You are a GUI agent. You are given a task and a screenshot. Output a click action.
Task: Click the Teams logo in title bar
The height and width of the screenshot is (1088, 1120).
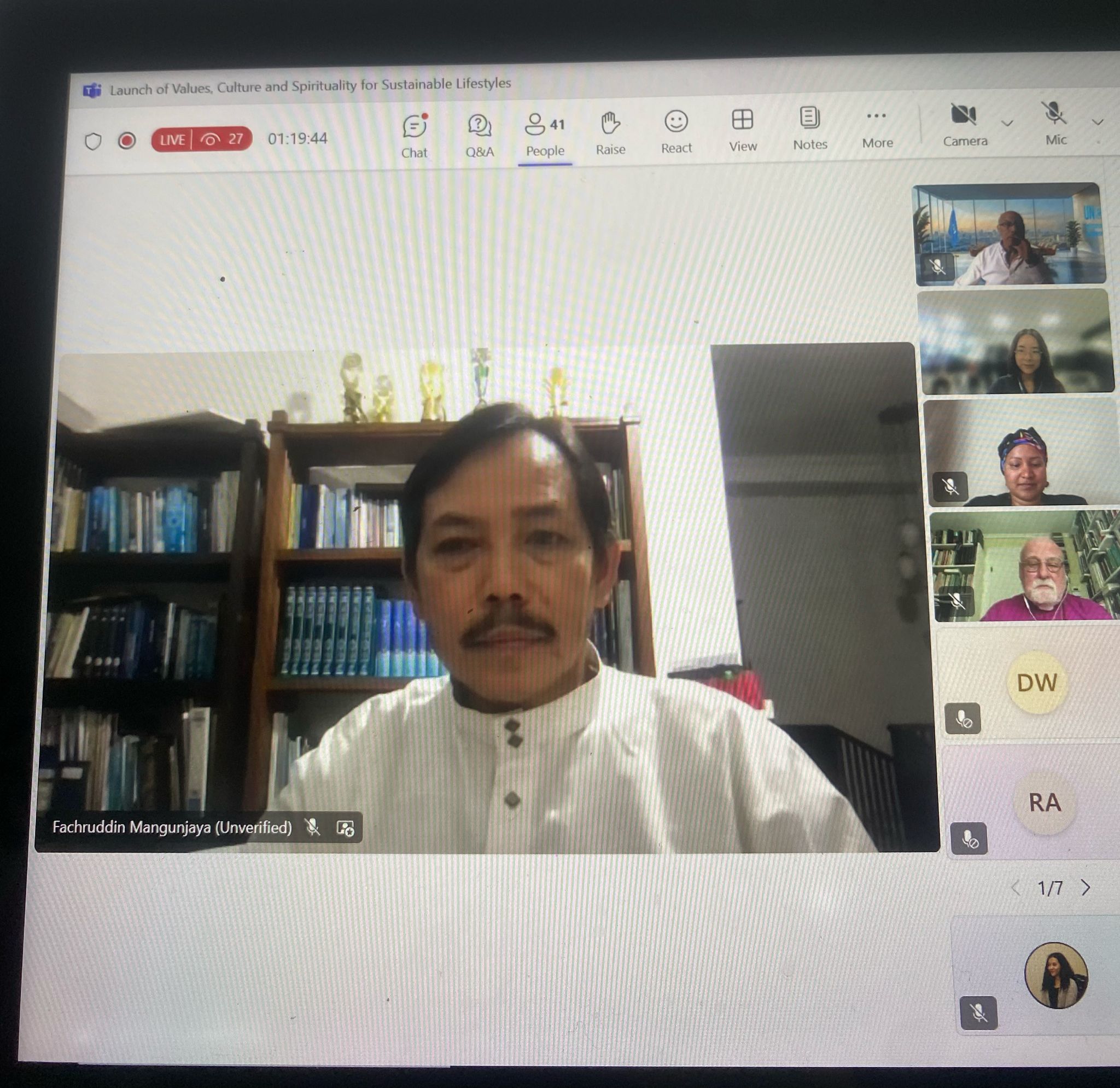92,90
